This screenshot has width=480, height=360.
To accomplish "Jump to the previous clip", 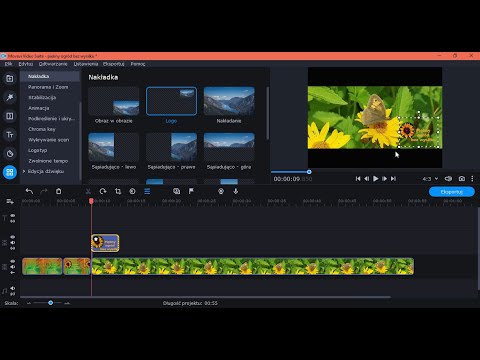I will click(358, 179).
